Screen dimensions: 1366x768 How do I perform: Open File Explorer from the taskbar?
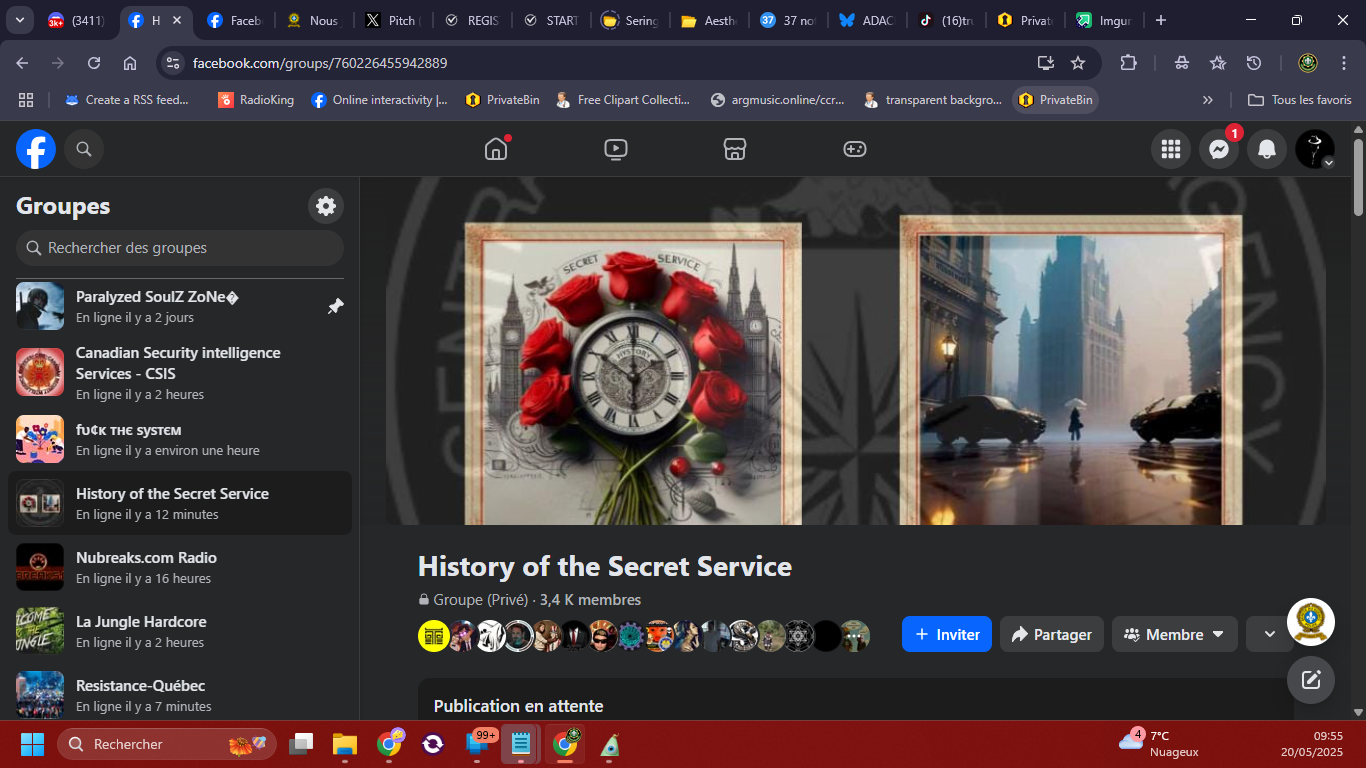click(x=345, y=744)
